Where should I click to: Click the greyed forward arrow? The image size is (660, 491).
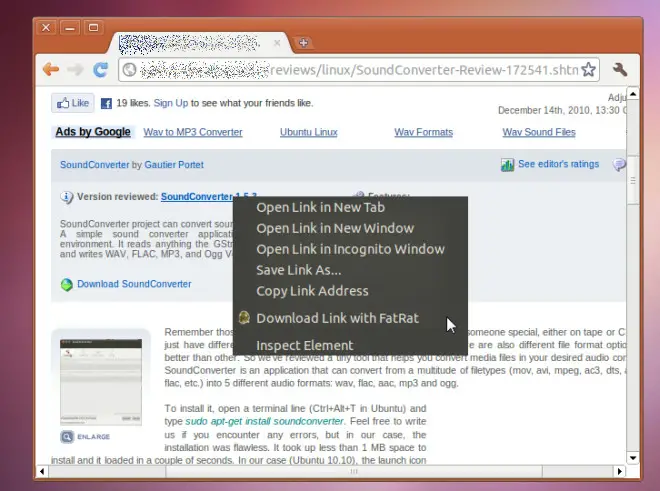[75, 69]
